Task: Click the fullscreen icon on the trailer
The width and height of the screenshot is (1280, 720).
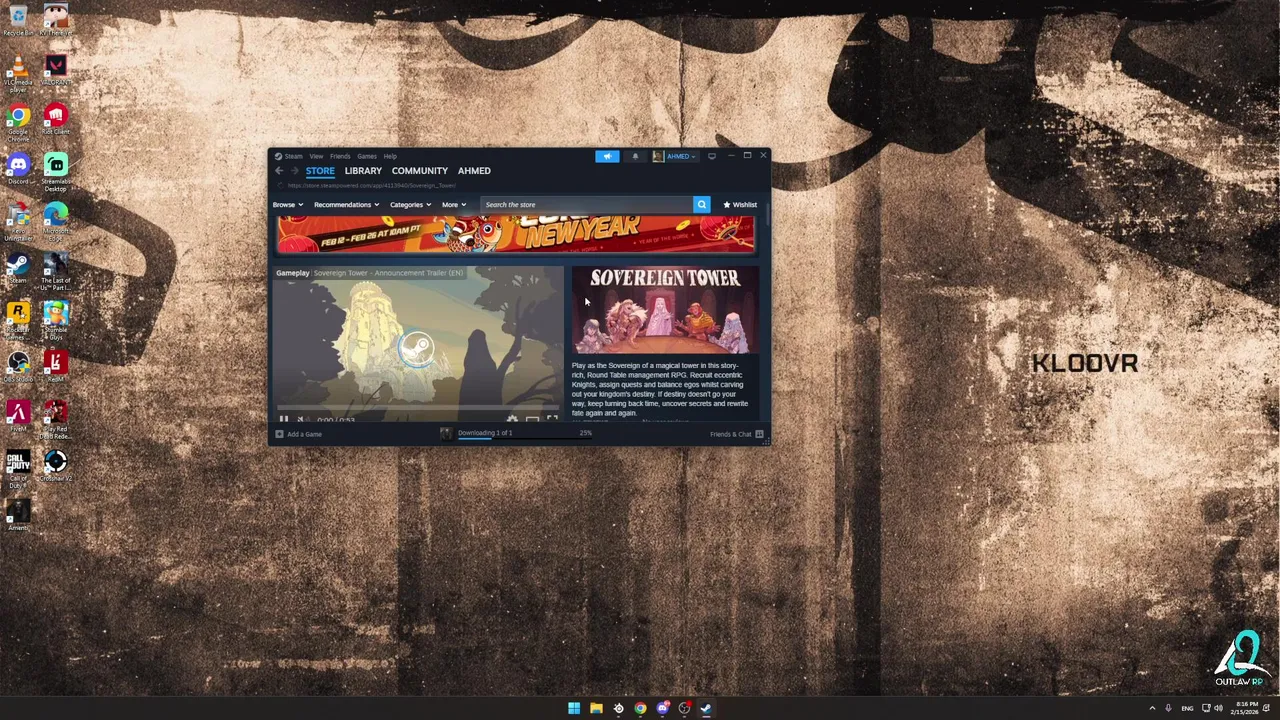Action: 552,419
